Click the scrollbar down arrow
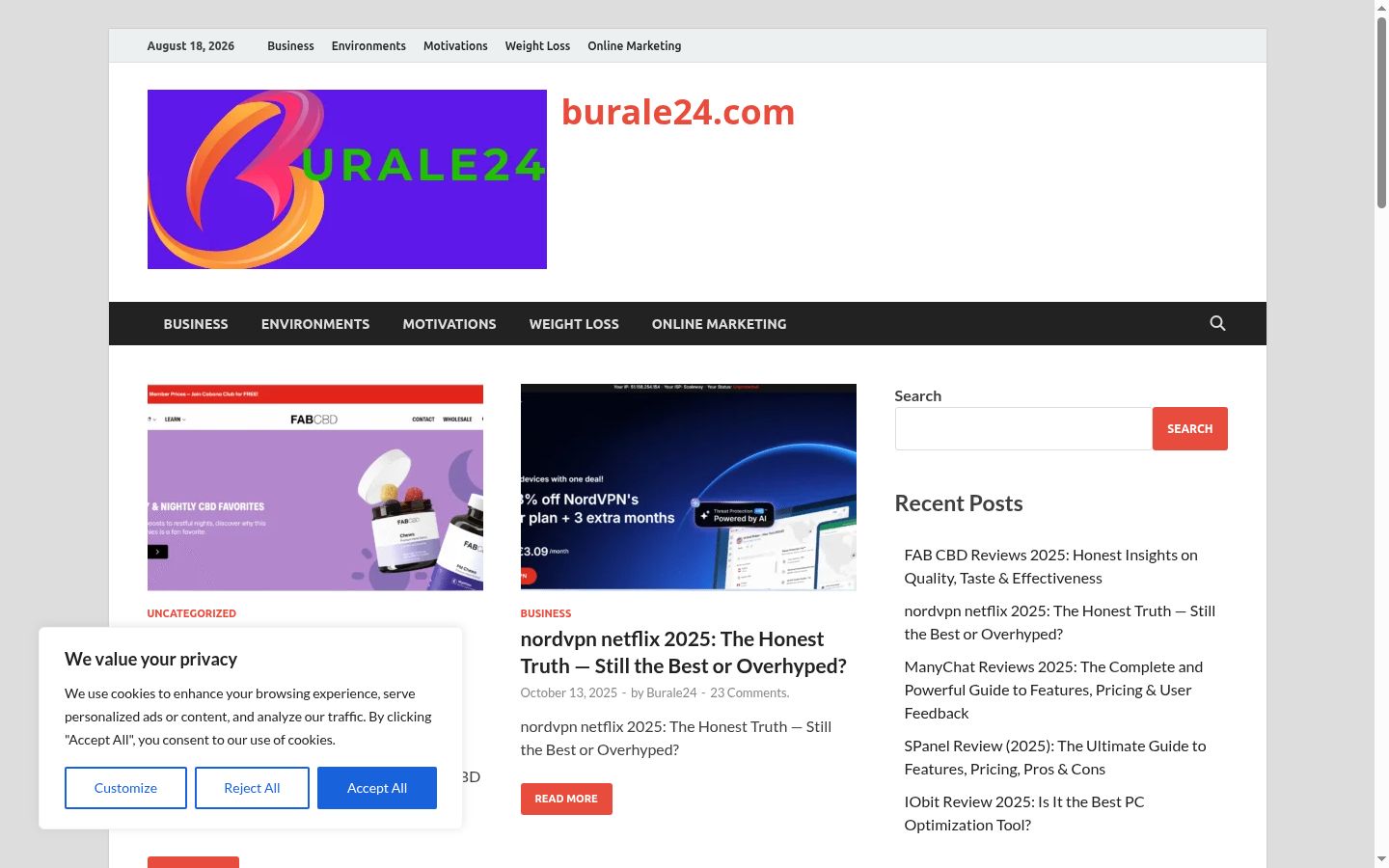The width and height of the screenshot is (1389, 868). (1381, 859)
